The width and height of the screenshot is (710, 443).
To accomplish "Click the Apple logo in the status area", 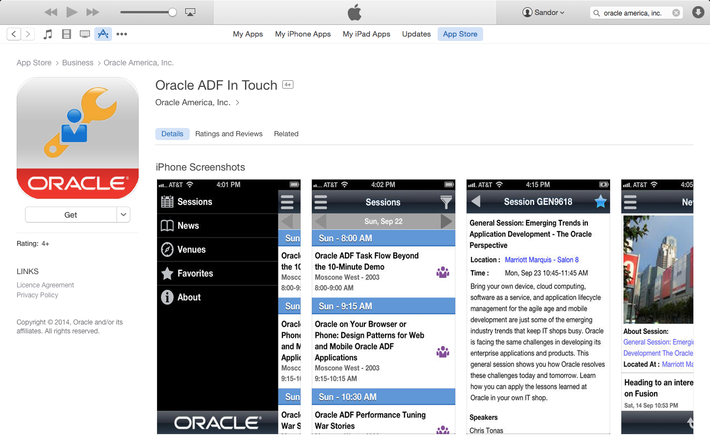I will pyautogui.click(x=355, y=12).
